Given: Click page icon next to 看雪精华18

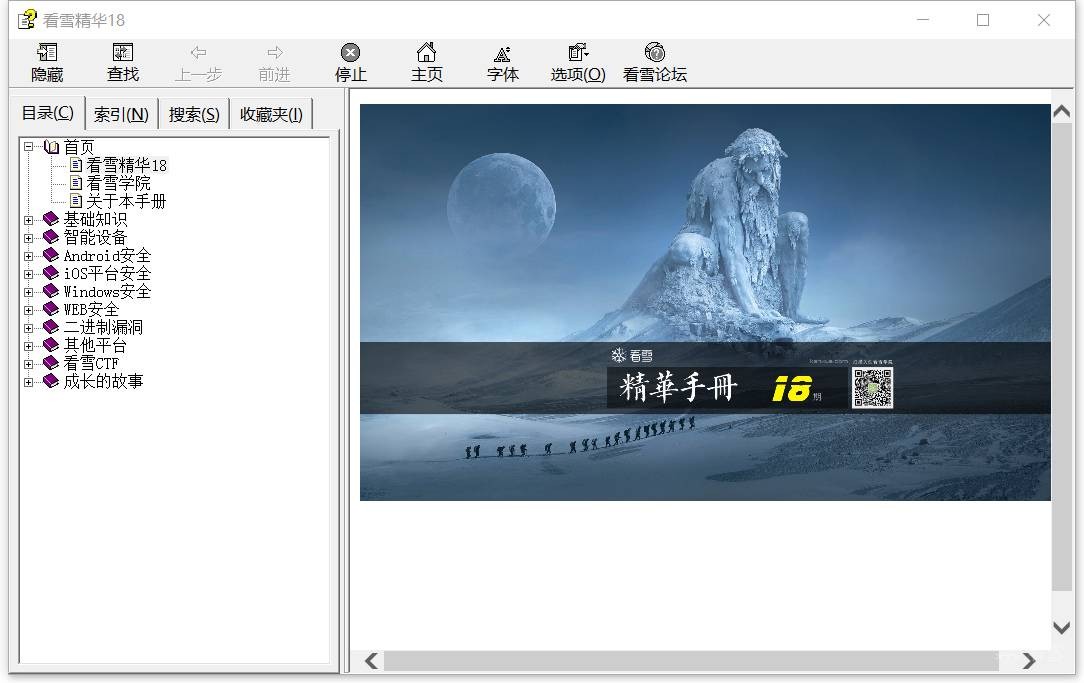Looking at the screenshot, I should (76, 165).
